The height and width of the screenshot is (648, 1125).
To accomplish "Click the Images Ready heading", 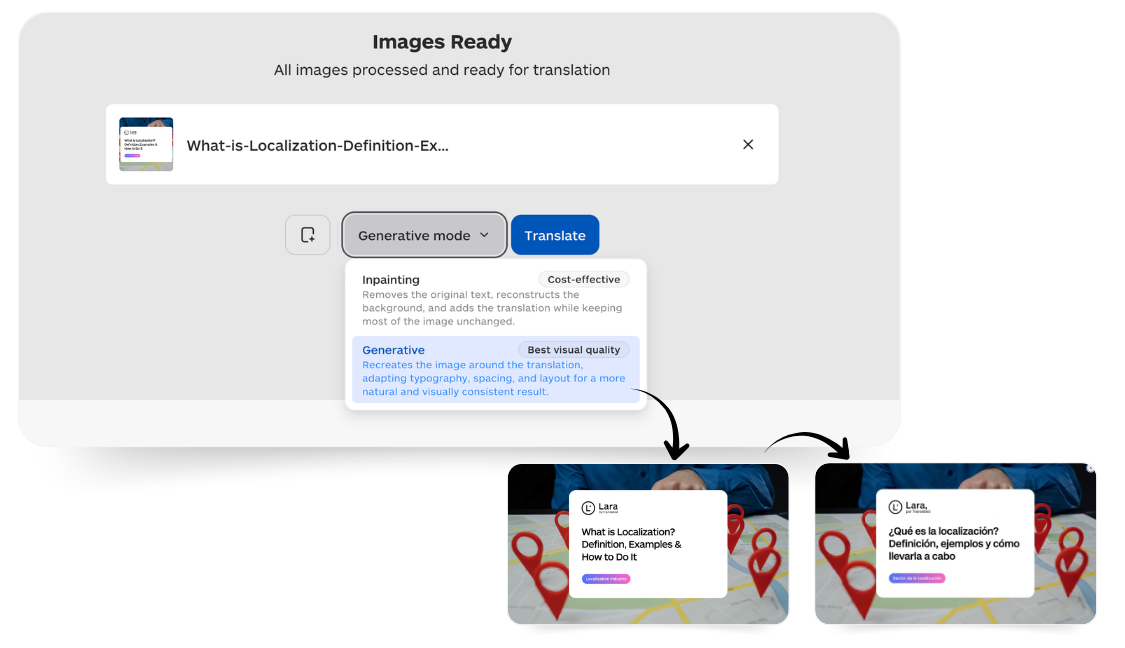I will [x=442, y=42].
